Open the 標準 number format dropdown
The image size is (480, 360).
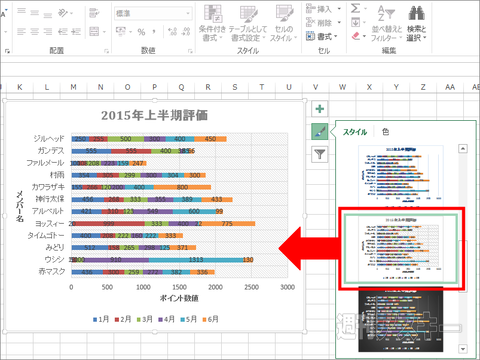188,13
